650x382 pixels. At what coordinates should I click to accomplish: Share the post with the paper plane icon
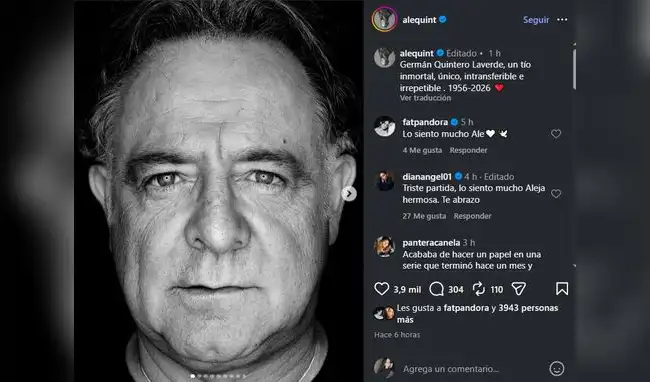pyautogui.click(x=519, y=289)
